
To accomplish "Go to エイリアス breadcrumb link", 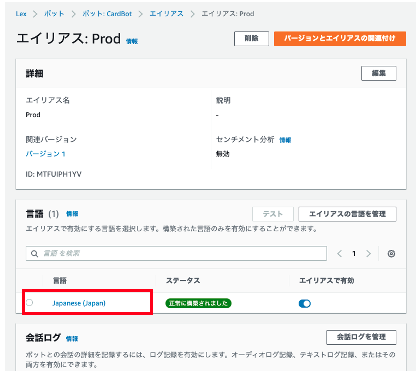I will click(166, 14).
